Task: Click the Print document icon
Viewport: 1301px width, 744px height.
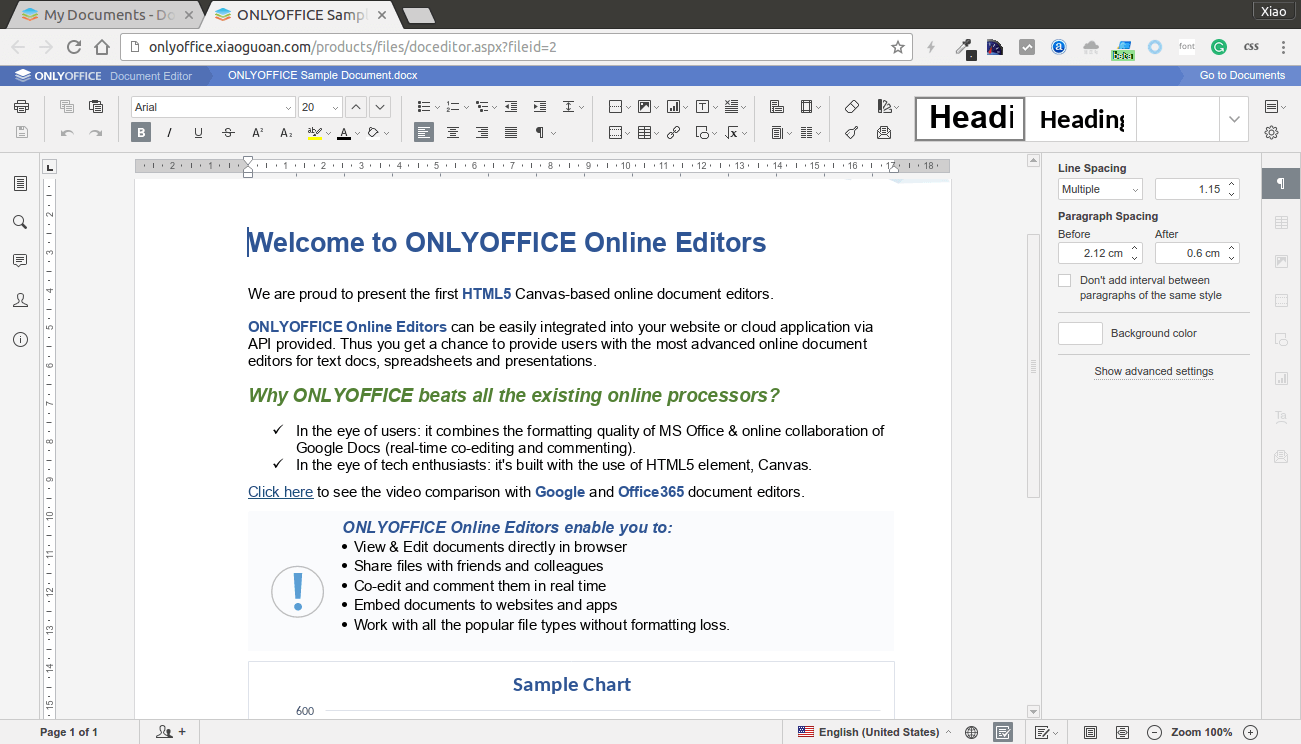Action: coord(21,107)
